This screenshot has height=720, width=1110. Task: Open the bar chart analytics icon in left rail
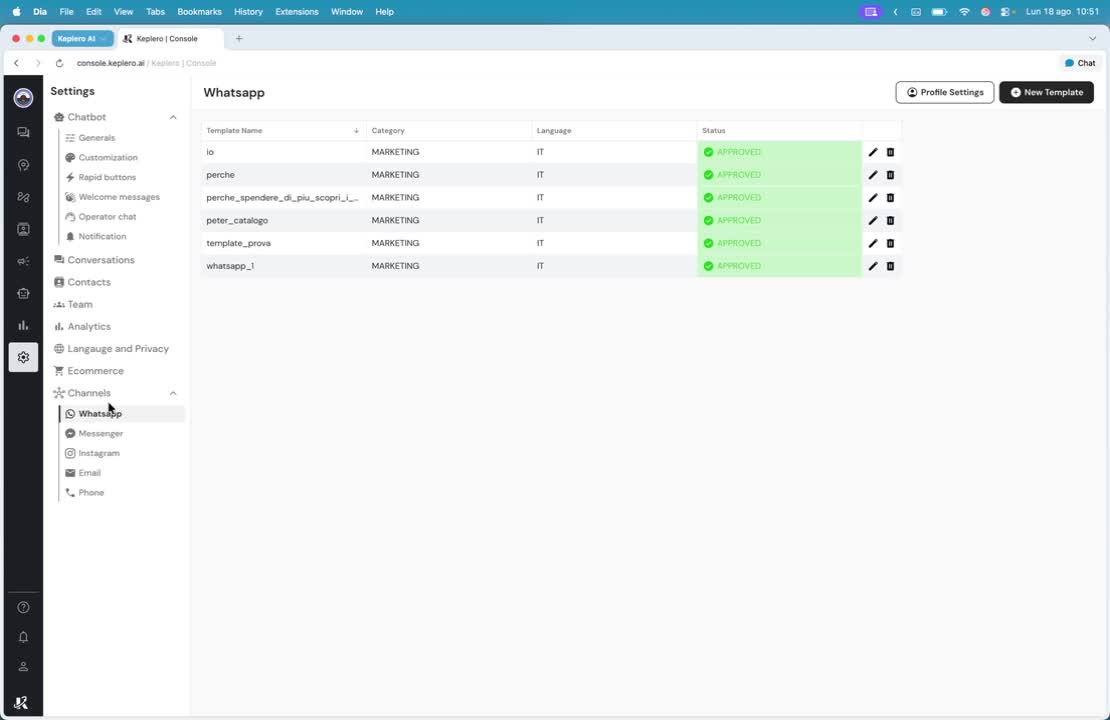pos(23,325)
